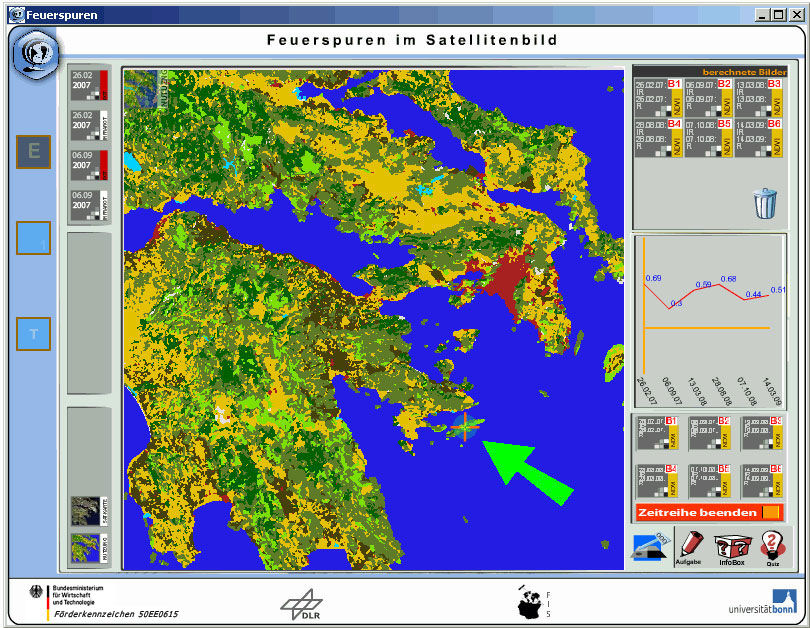Toggle the orange square on Zeitreihe beenden
810x628 pixels.
pos(770,512)
